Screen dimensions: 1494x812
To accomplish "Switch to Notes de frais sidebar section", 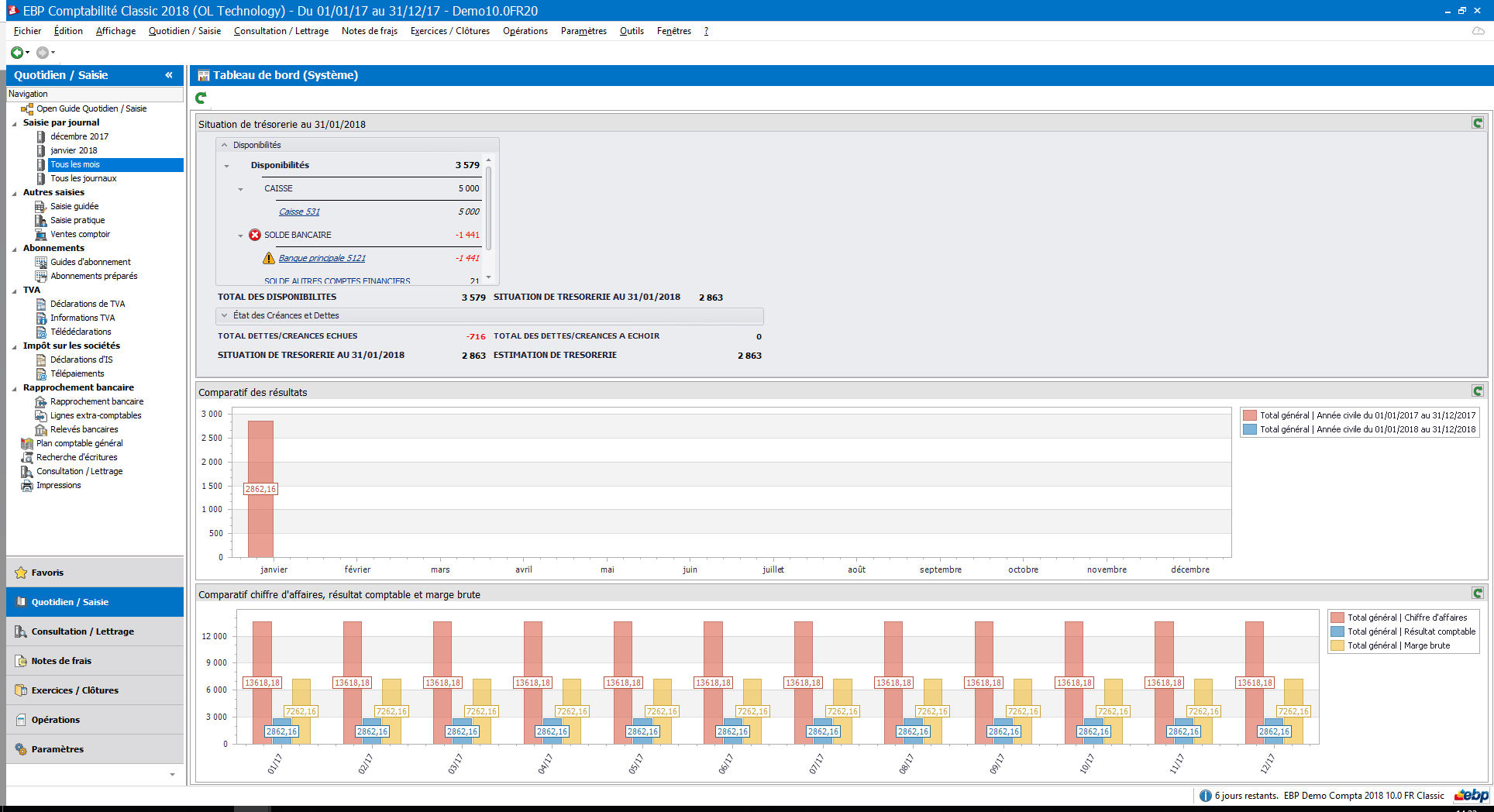I will pos(95,661).
